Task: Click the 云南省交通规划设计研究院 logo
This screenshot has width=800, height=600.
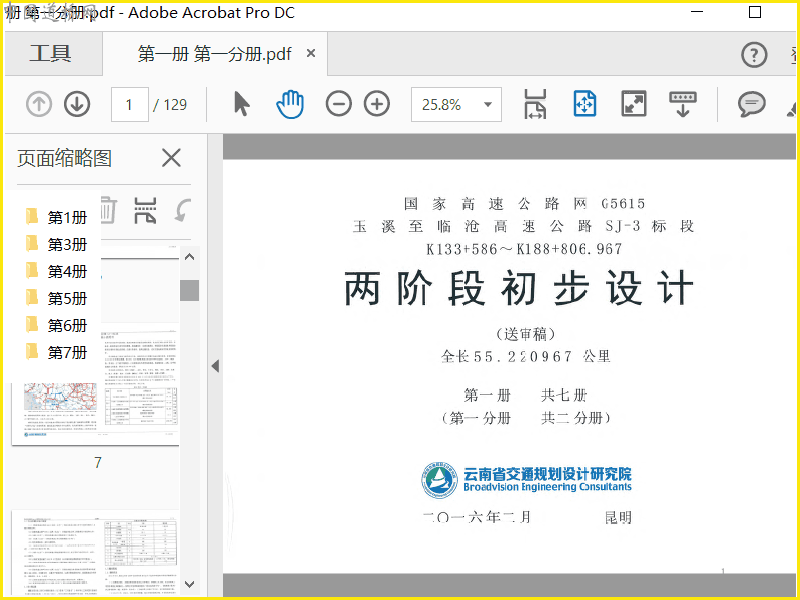Action: pos(527,480)
